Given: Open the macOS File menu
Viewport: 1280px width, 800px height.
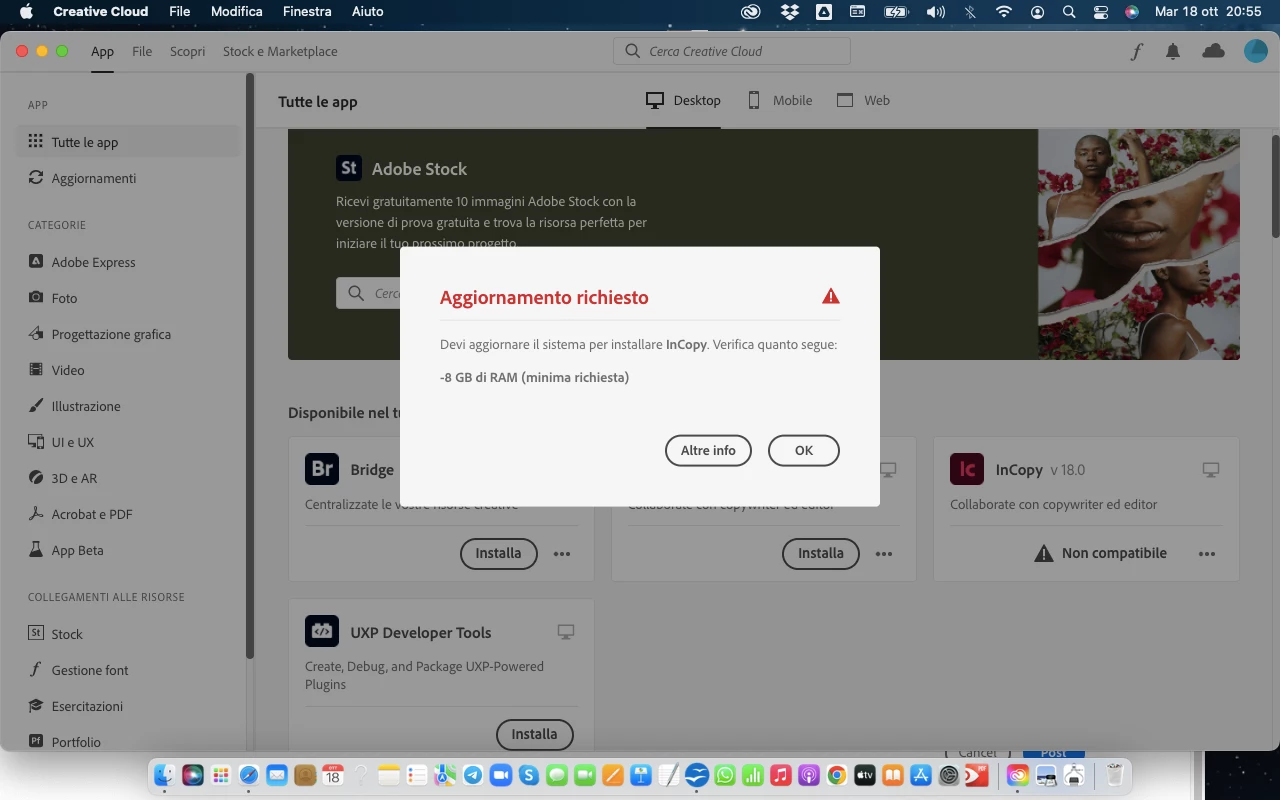Looking at the screenshot, I should [180, 11].
